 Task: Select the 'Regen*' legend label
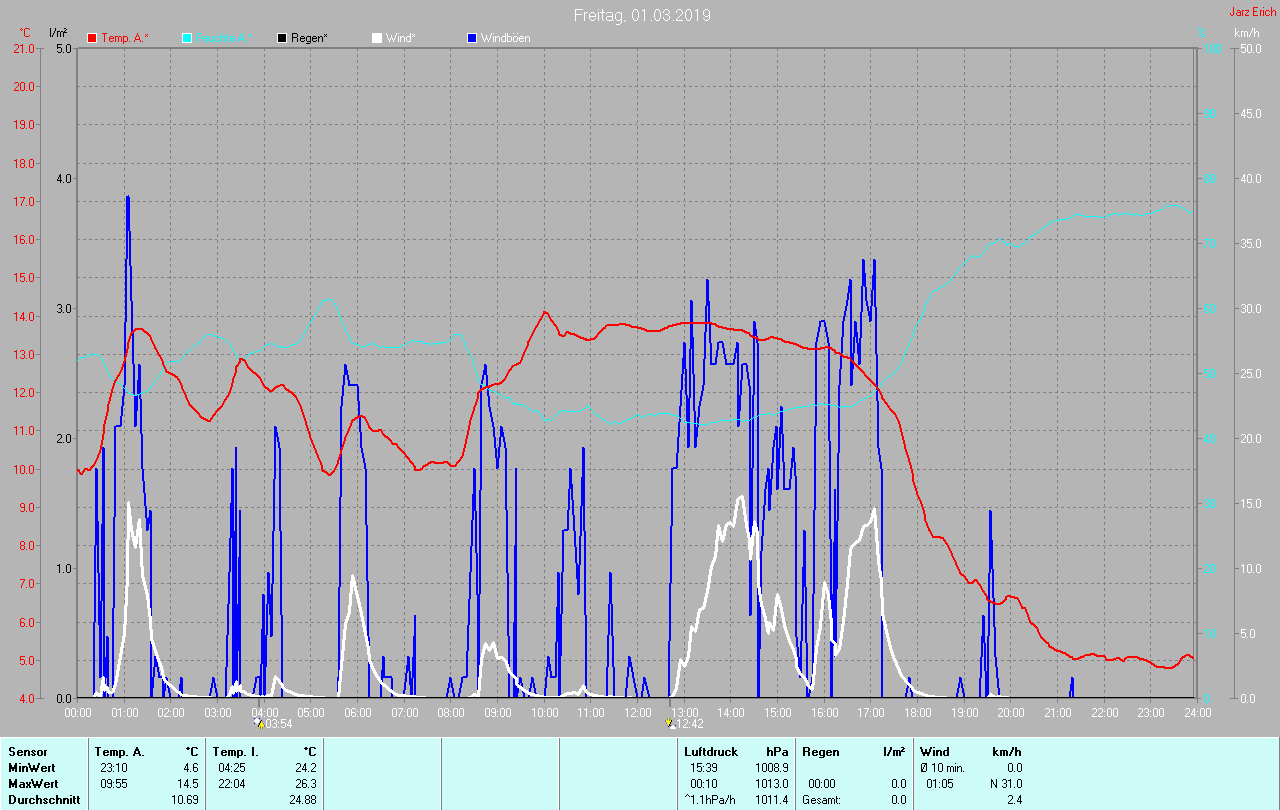click(x=310, y=38)
